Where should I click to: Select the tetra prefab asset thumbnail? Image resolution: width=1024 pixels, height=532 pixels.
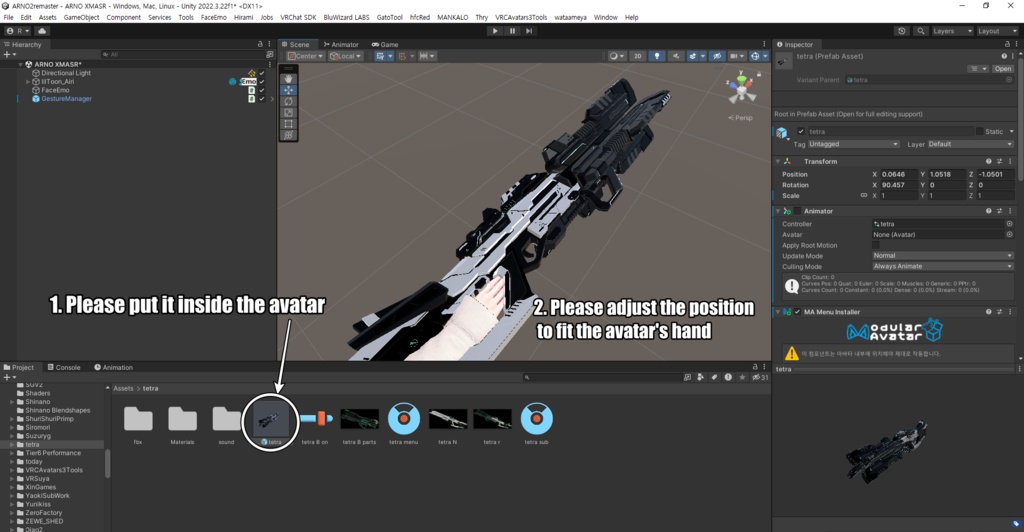tap(270, 419)
